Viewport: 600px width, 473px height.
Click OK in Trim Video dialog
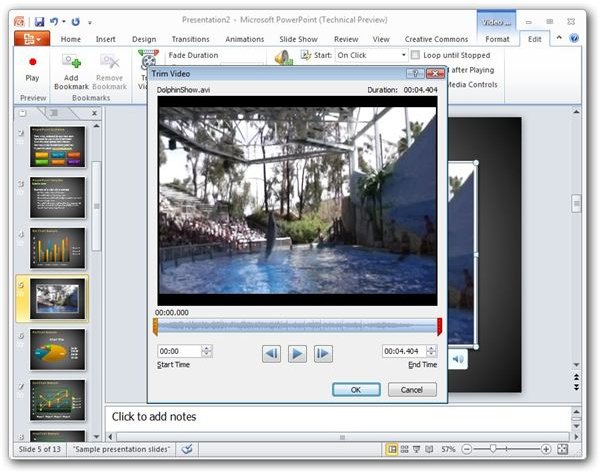coord(356,390)
